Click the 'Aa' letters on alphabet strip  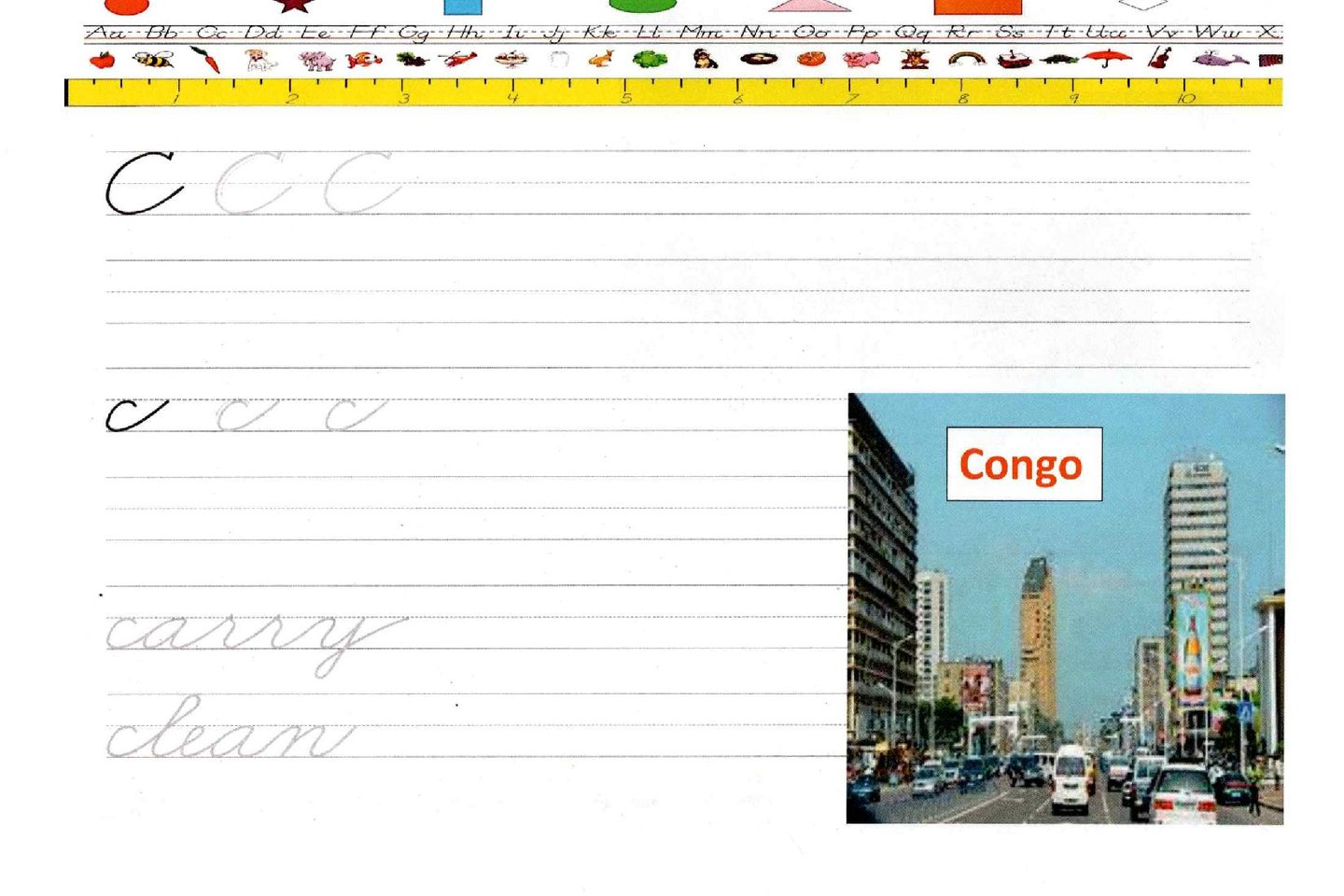[107, 33]
